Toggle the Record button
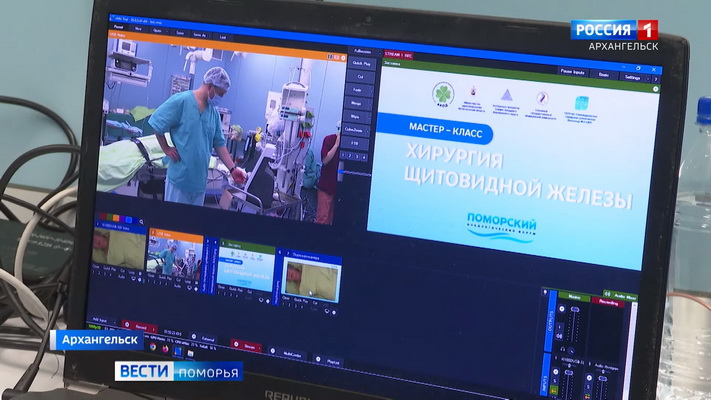 tap(141, 325)
